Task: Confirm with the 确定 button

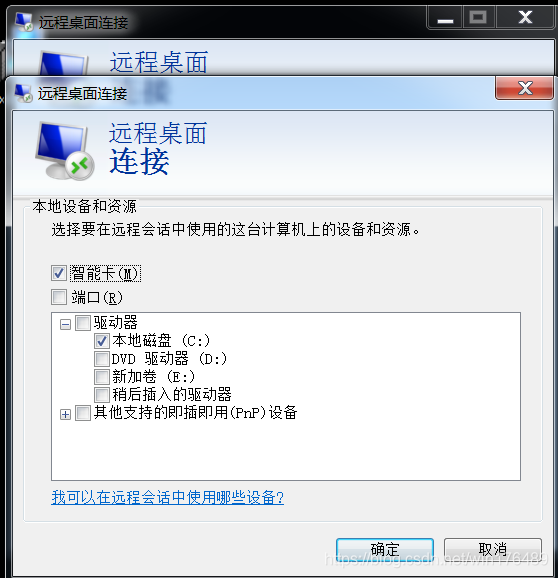Action: coord(385,550)
